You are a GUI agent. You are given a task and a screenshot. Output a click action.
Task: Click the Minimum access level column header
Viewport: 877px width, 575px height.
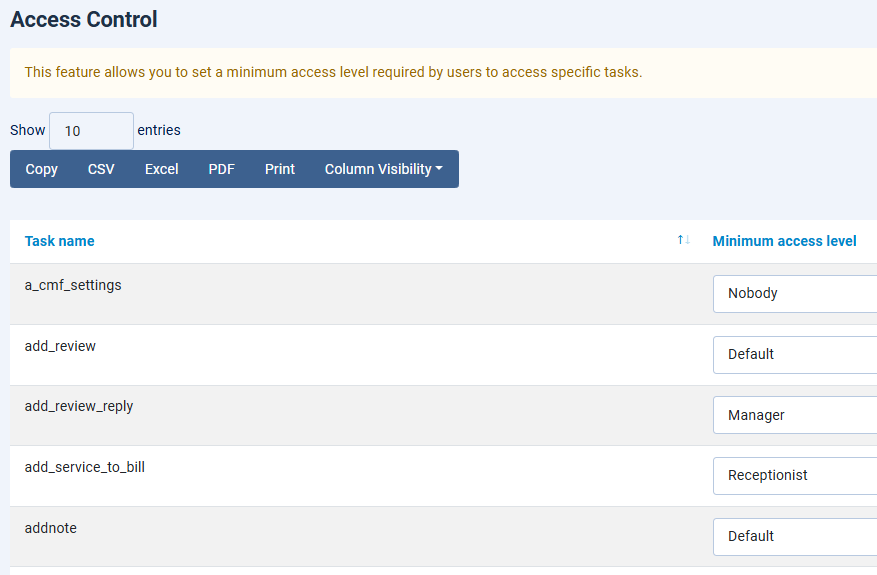(x=784, y=241)
